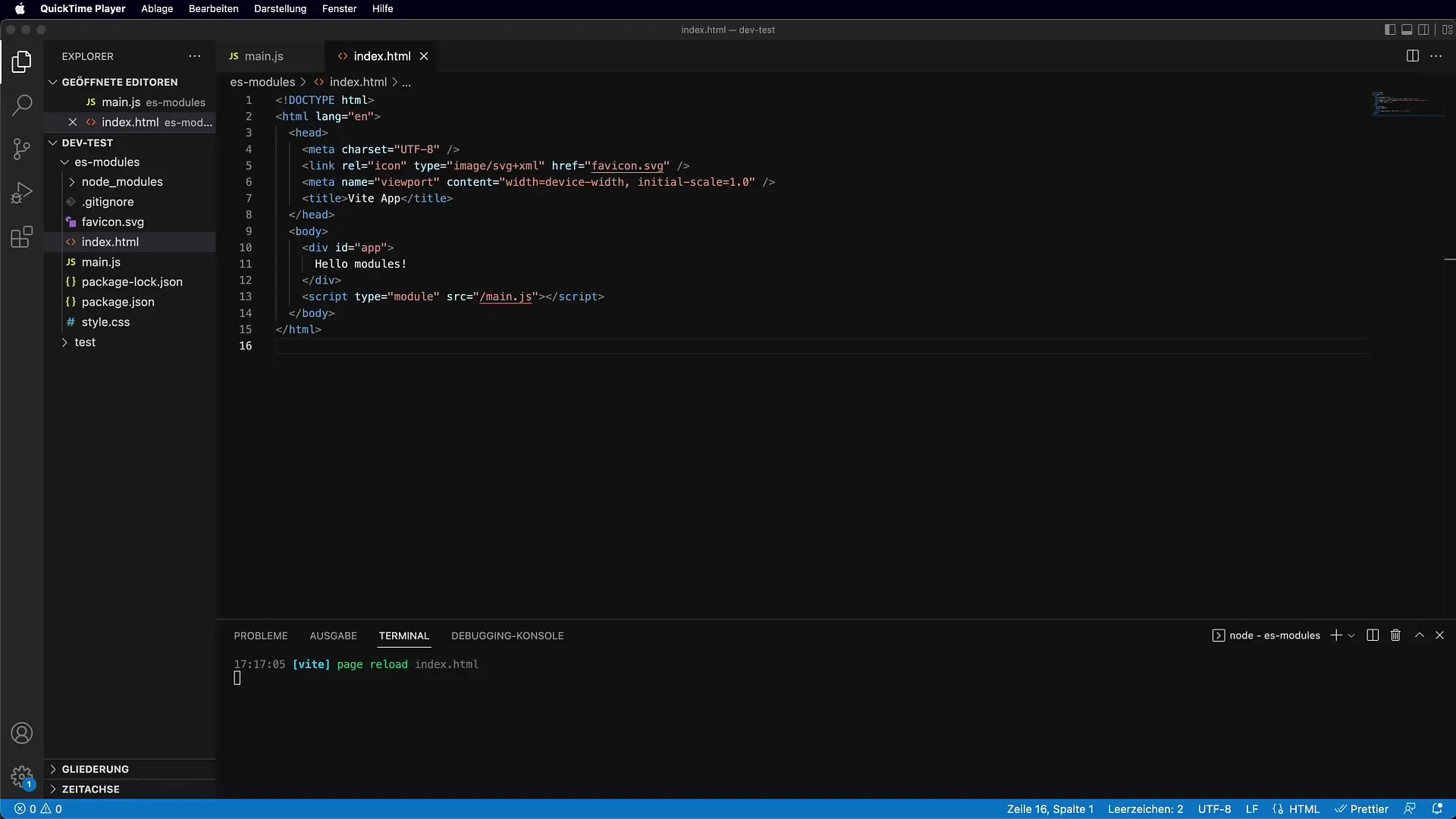Image resolution: width=1456 pixels, height=819 pixels.
Task: Open package-lock.json in explorer
Action: point(132,282)
